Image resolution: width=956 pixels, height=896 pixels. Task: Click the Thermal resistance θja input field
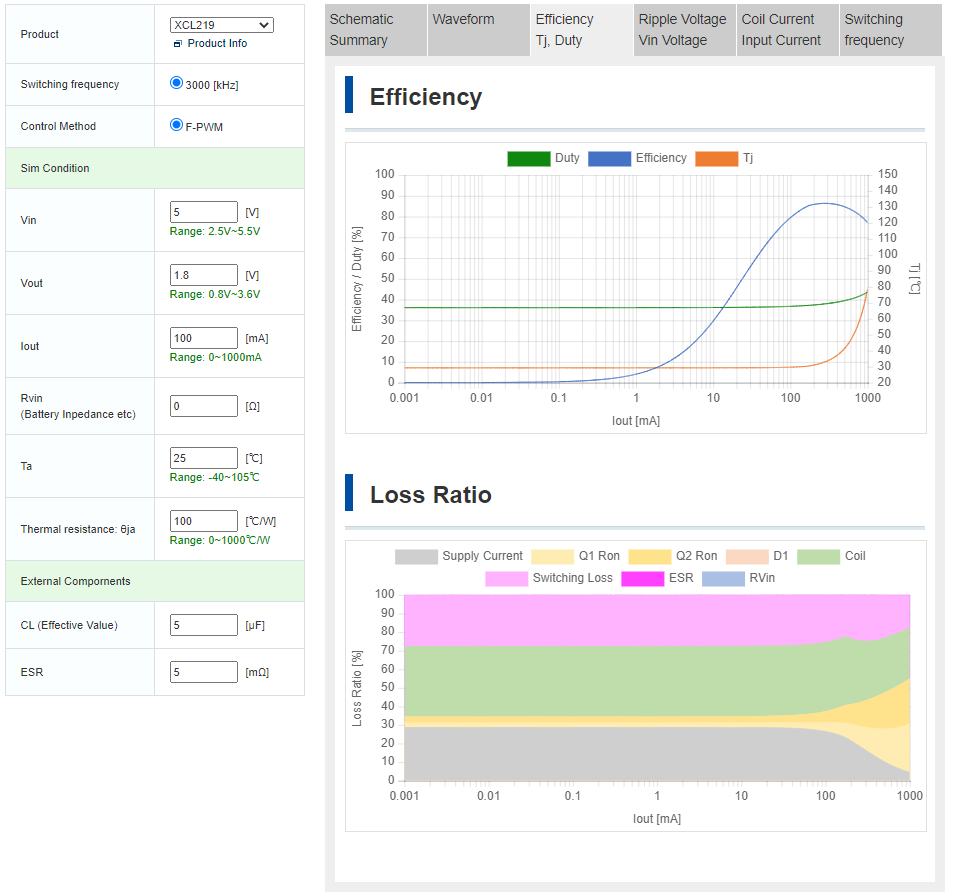point(204,521)
